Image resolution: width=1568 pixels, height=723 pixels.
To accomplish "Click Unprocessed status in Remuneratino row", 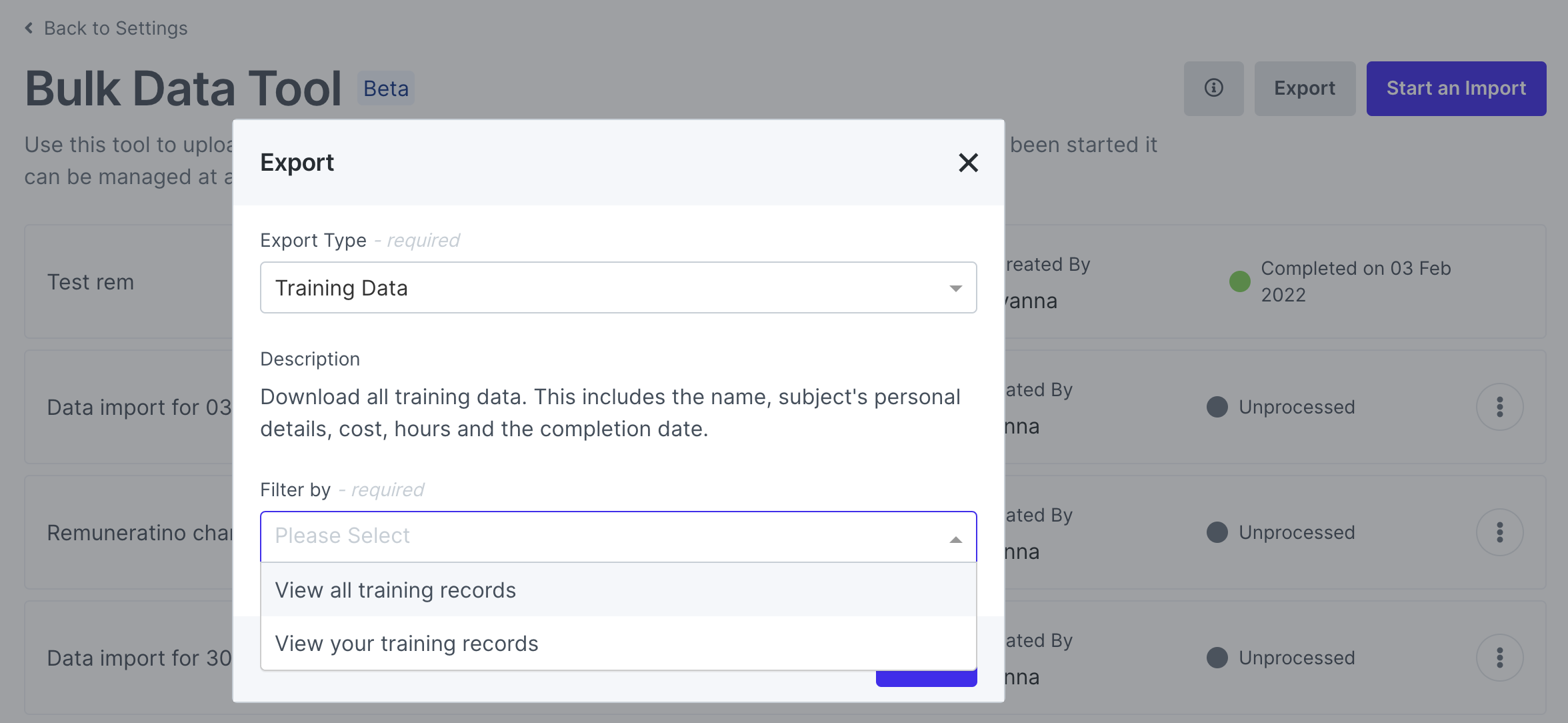I will pyautogui.click(x=1296, y=532).
